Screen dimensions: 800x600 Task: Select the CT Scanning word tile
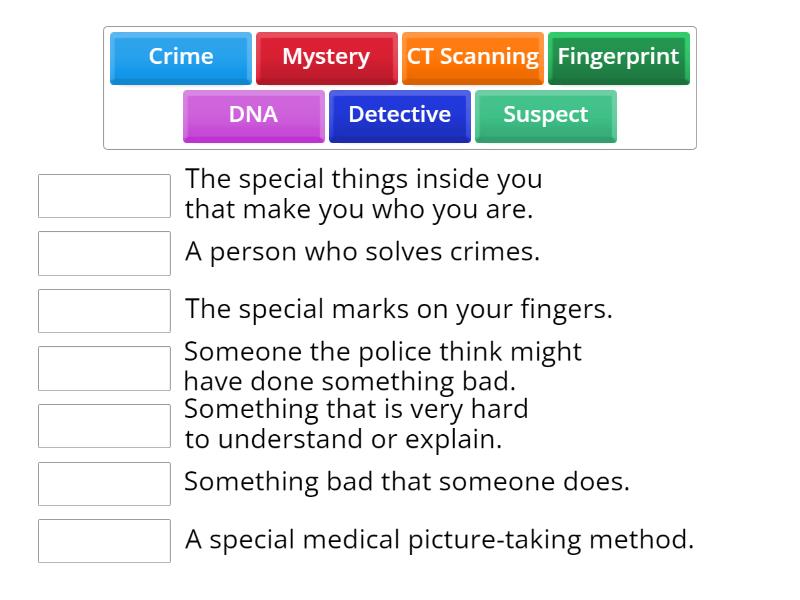click(472, 57)
